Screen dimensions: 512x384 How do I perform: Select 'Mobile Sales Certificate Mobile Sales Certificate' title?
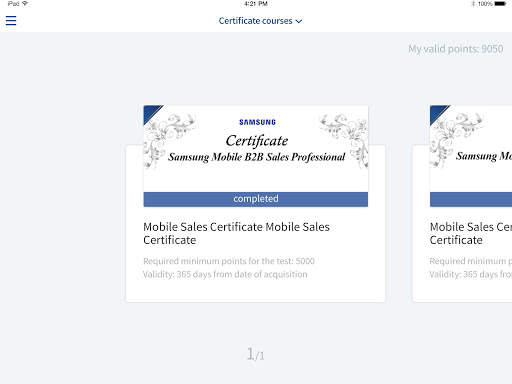(x=236, y=233)
